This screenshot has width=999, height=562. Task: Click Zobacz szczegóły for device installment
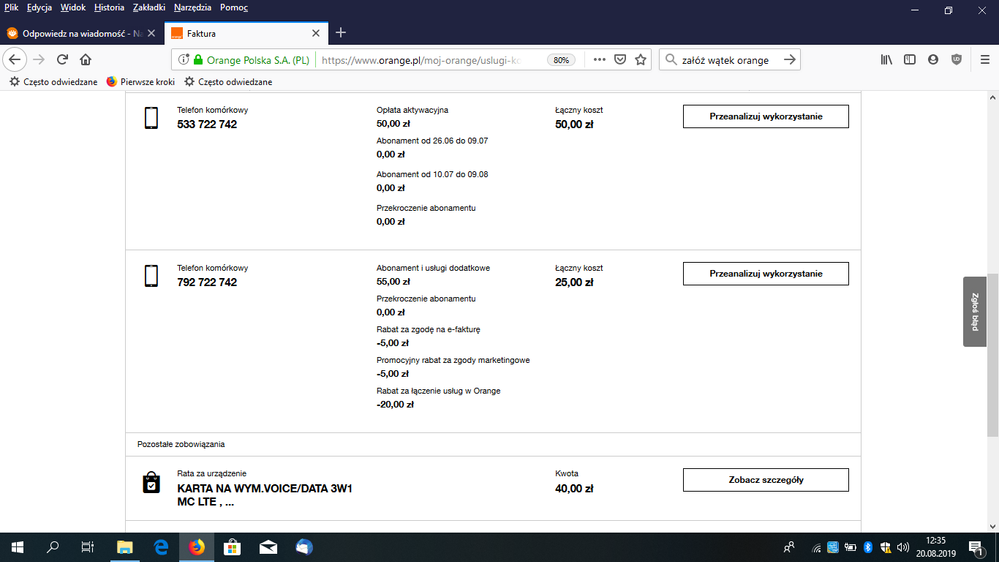tap(766, 480)
